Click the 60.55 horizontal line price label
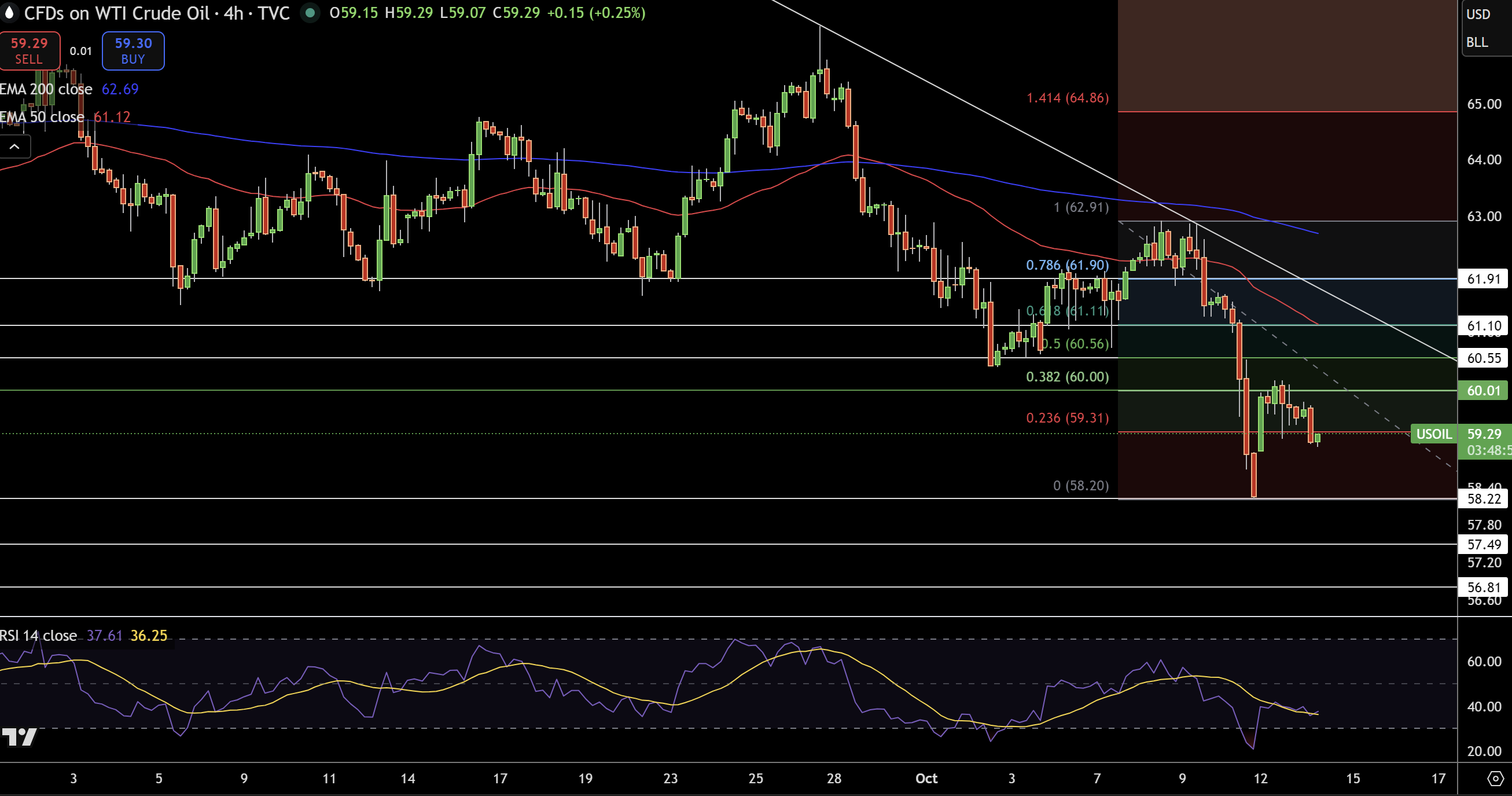The image size is (1512, 796). 1483,358
